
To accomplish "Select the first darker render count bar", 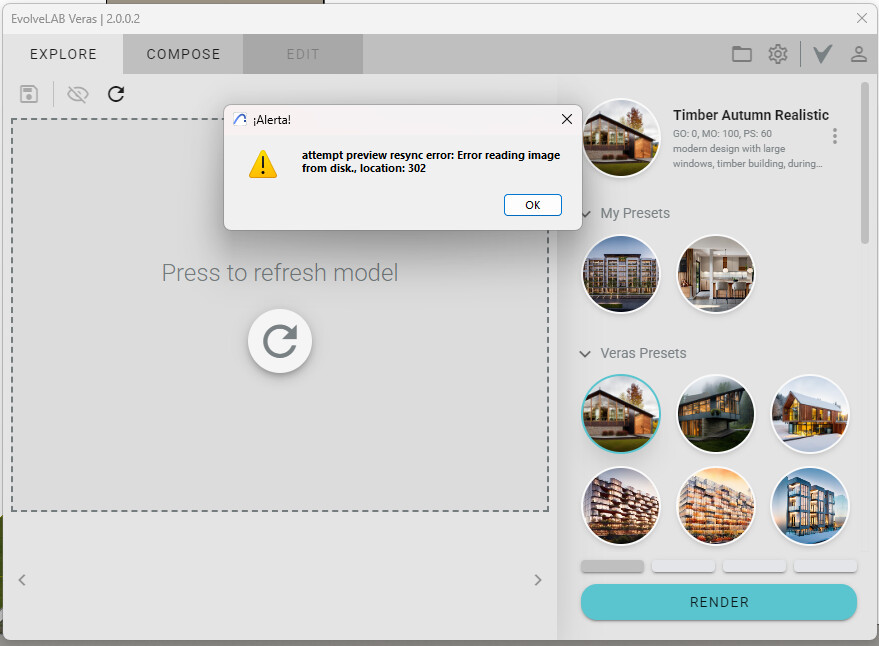I will click(x=612, y=566).
